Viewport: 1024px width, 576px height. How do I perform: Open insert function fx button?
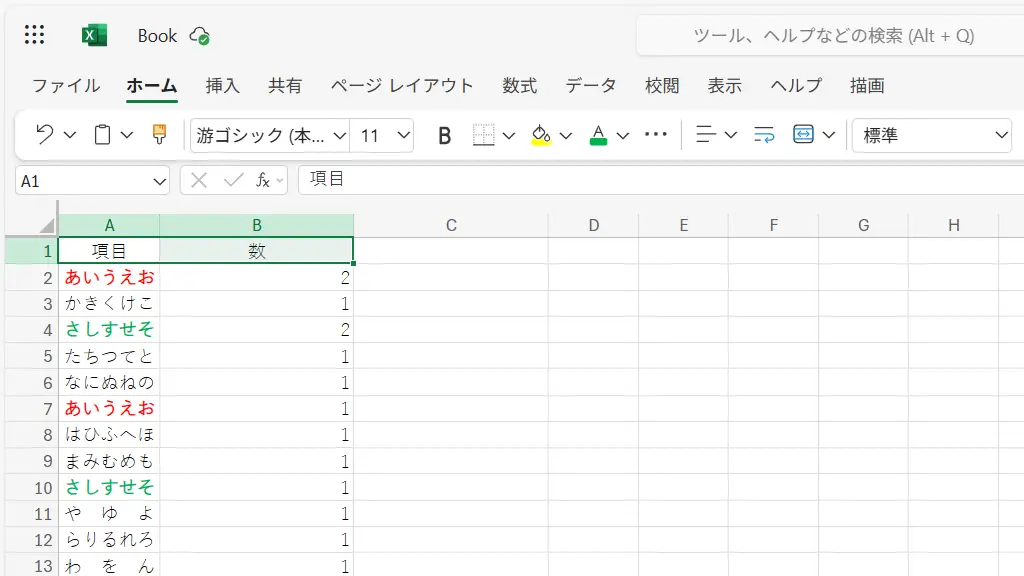pyautogui.click(x=263, y=180)
